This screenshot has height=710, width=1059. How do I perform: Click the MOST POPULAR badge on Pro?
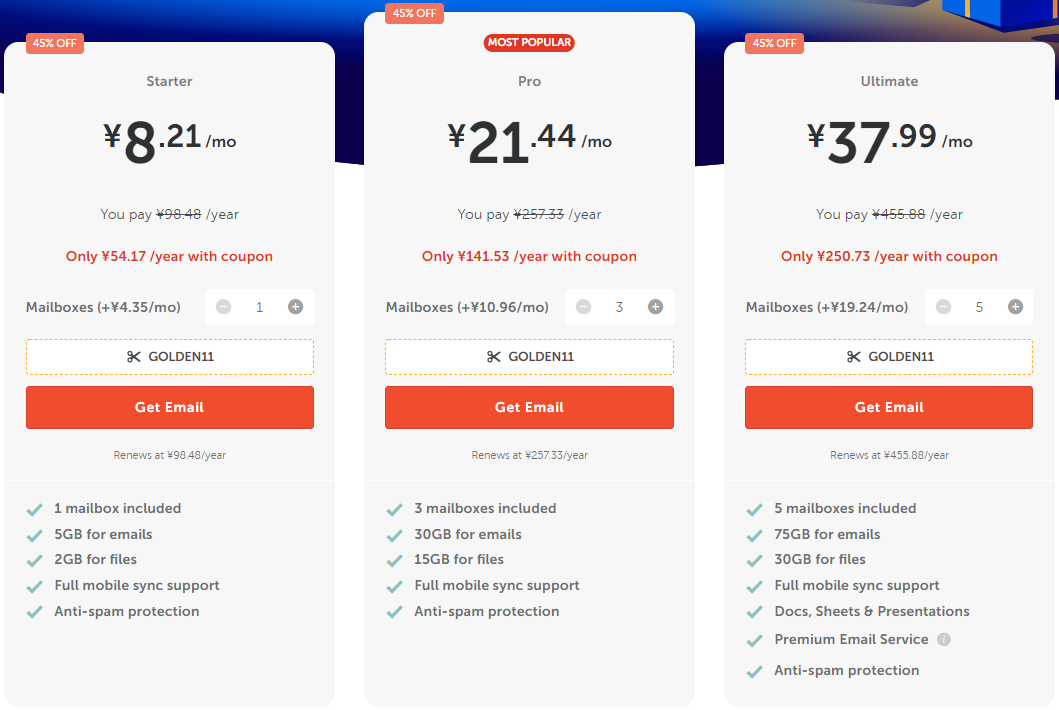[x=530, y=43]
